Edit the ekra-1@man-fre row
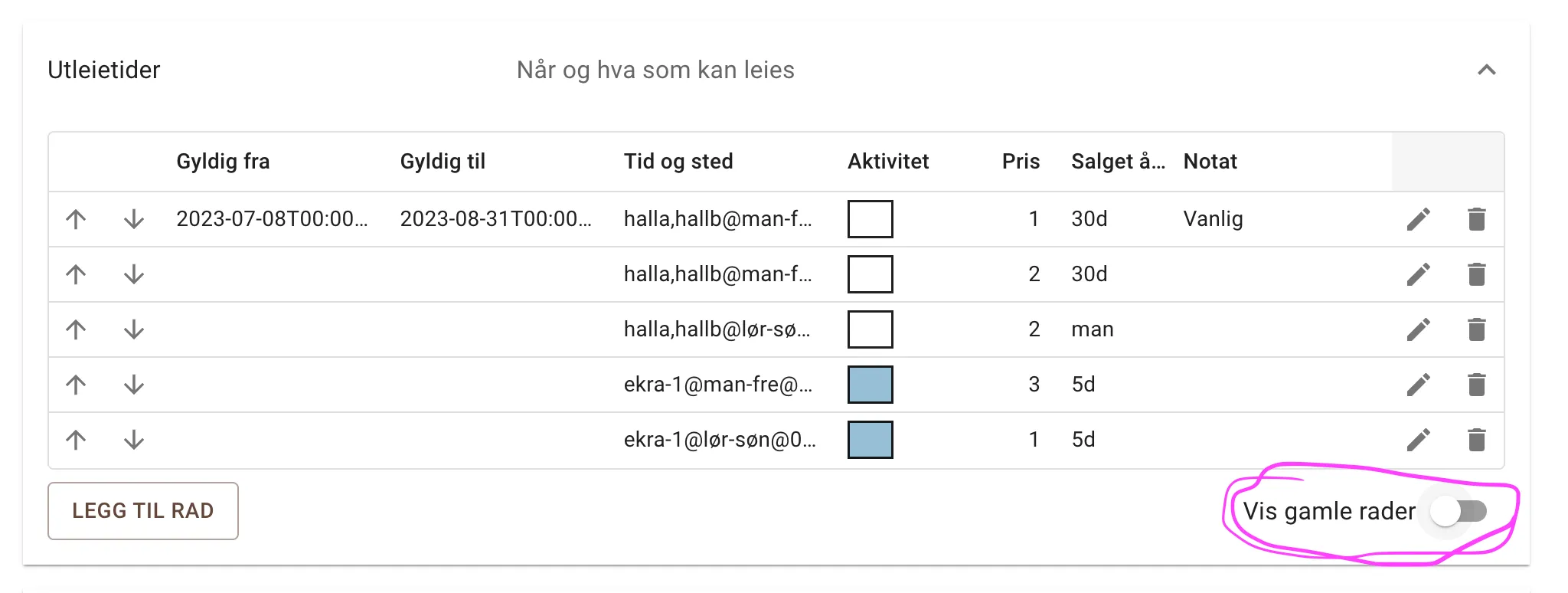Viewport: 1568px width, 593px height. 1418,385
